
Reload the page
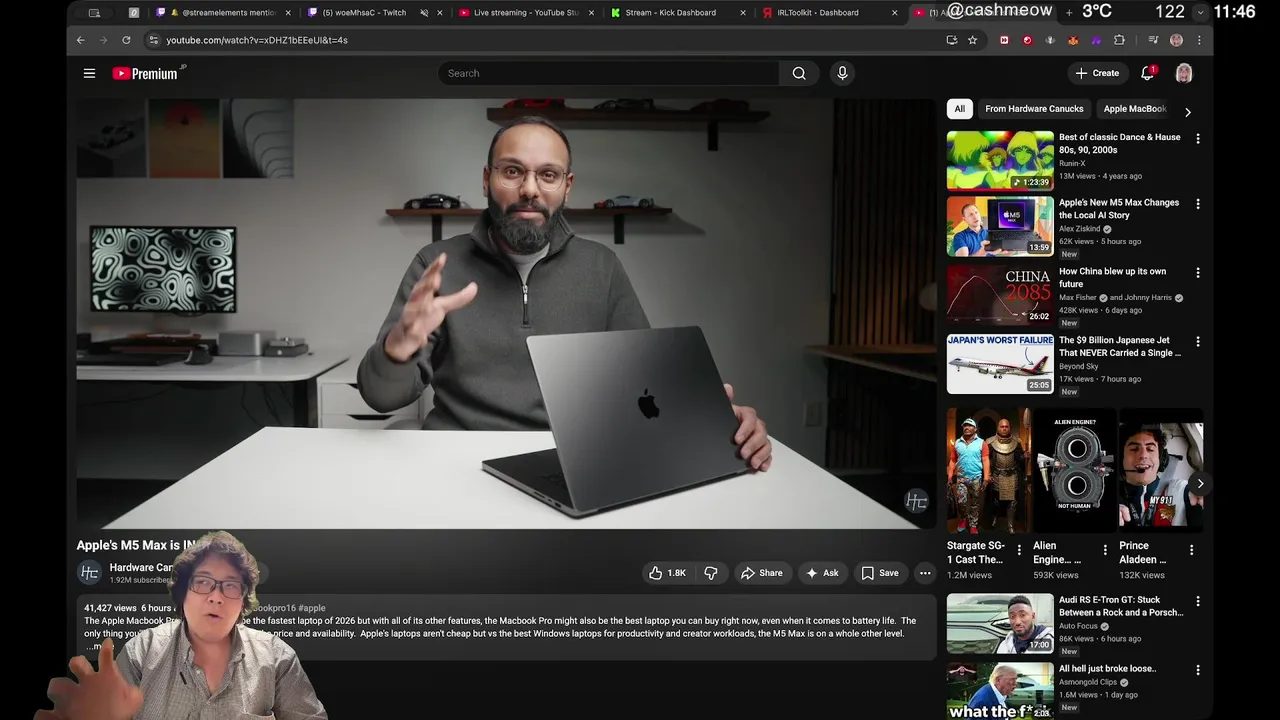coord(126,40)
